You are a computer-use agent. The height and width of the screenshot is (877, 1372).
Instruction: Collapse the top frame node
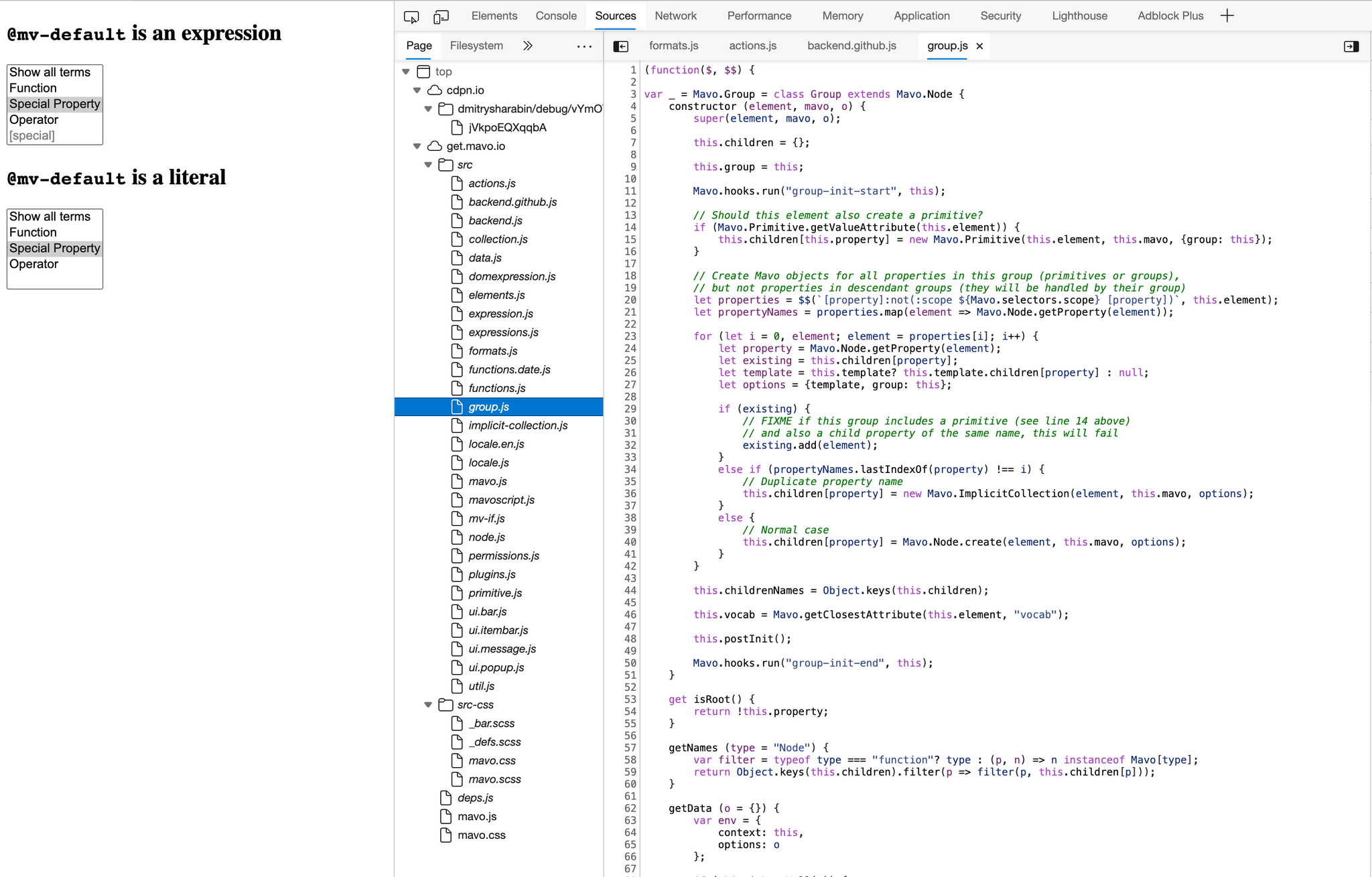(x=406, y=71)
